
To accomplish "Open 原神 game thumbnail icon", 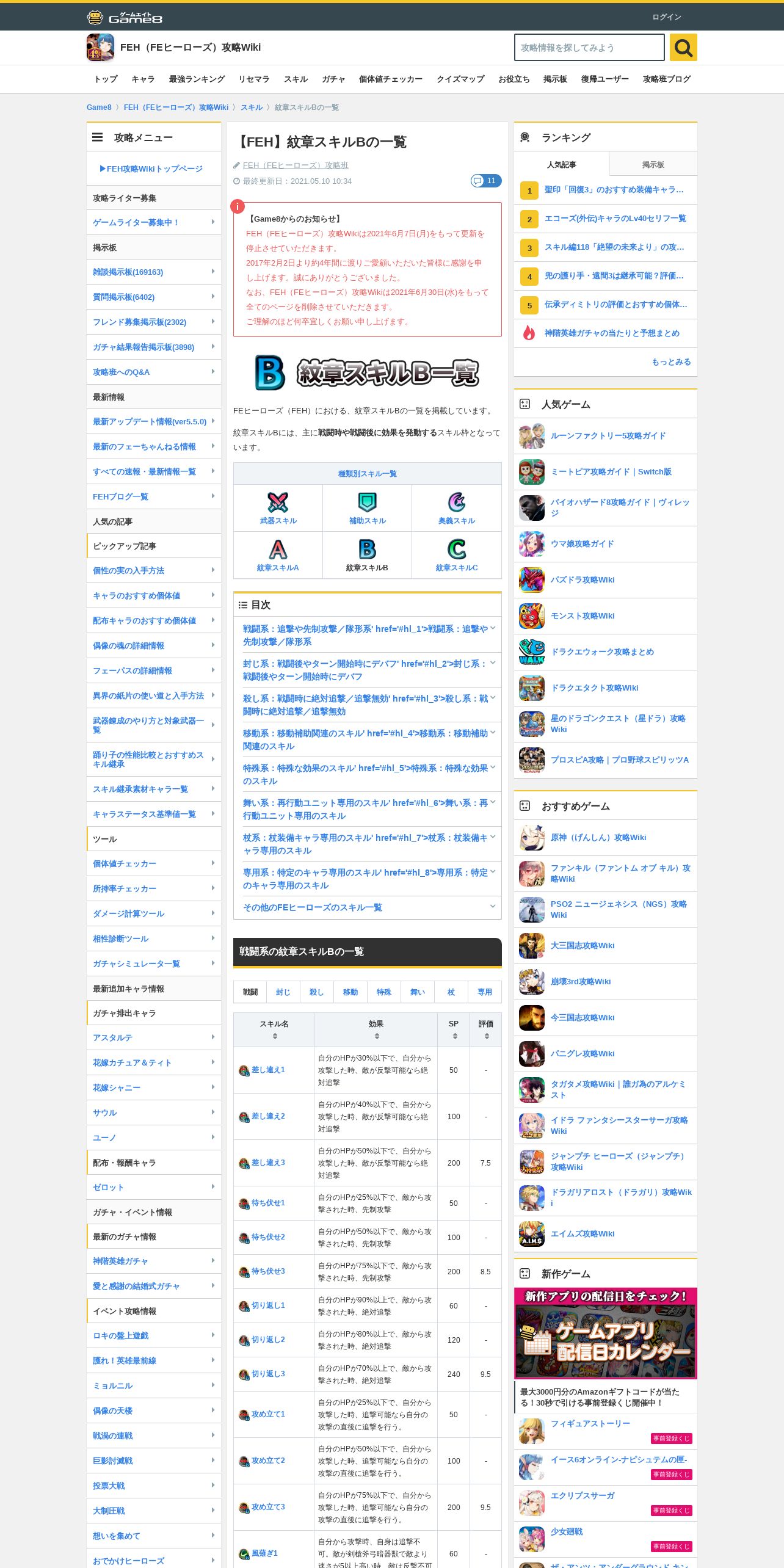I will coord(532,838).
